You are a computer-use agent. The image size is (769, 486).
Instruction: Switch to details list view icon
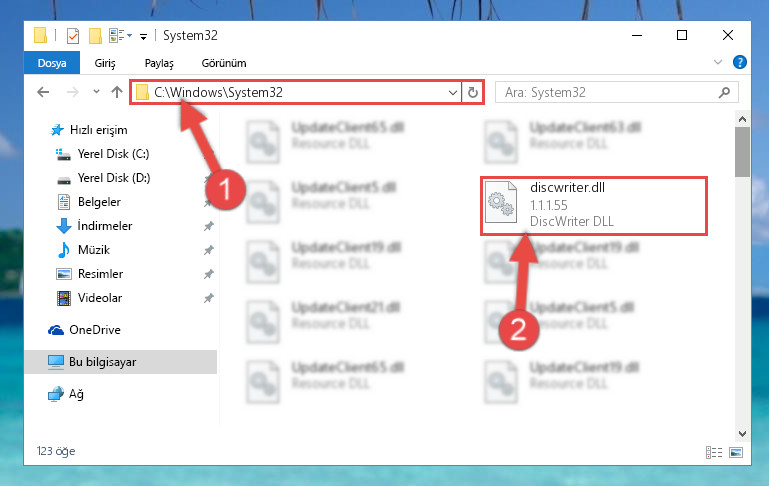click(x=714, y=452)
